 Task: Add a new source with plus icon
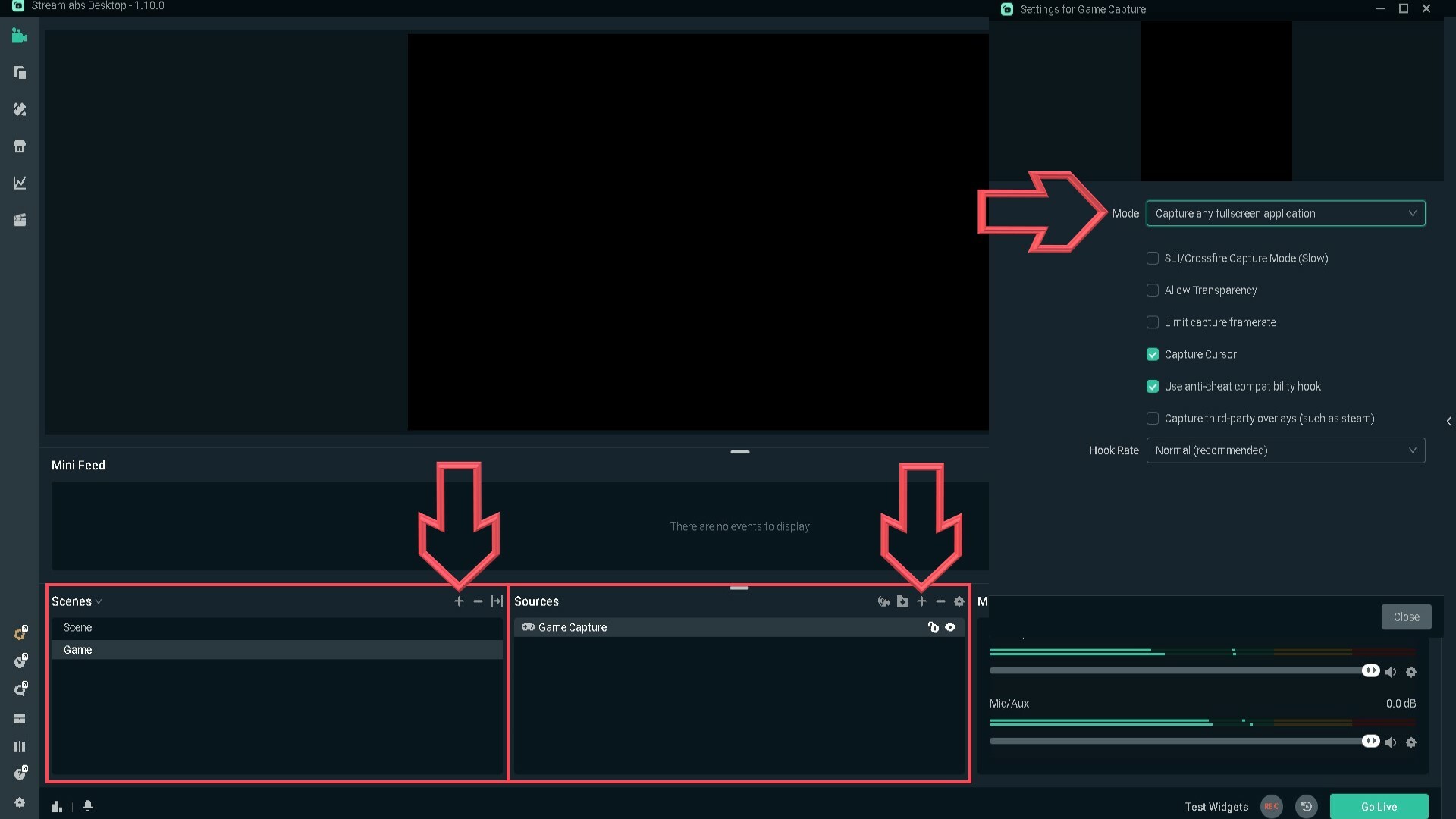point(921,601)
